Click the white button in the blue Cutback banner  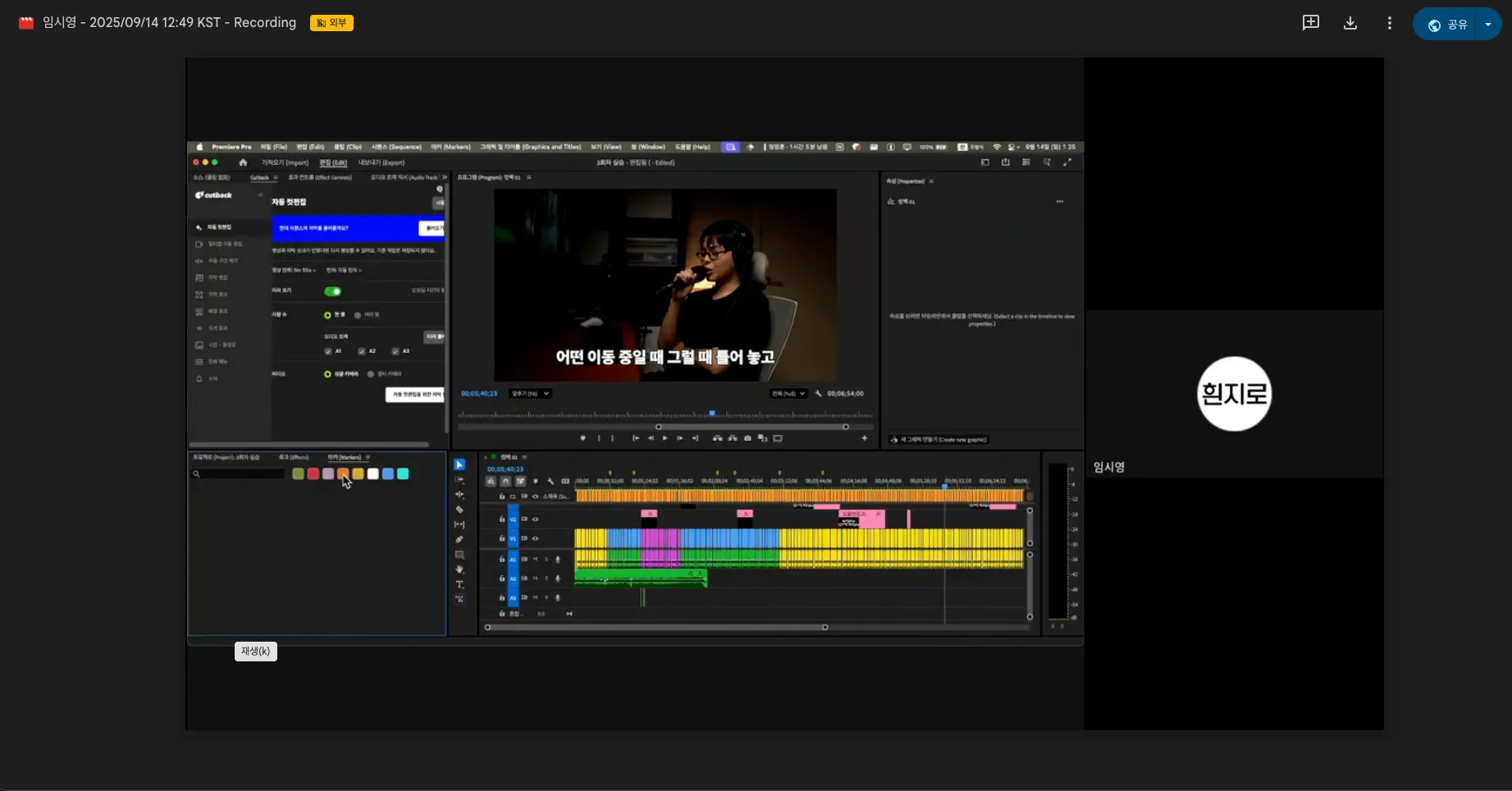[432, 228]
